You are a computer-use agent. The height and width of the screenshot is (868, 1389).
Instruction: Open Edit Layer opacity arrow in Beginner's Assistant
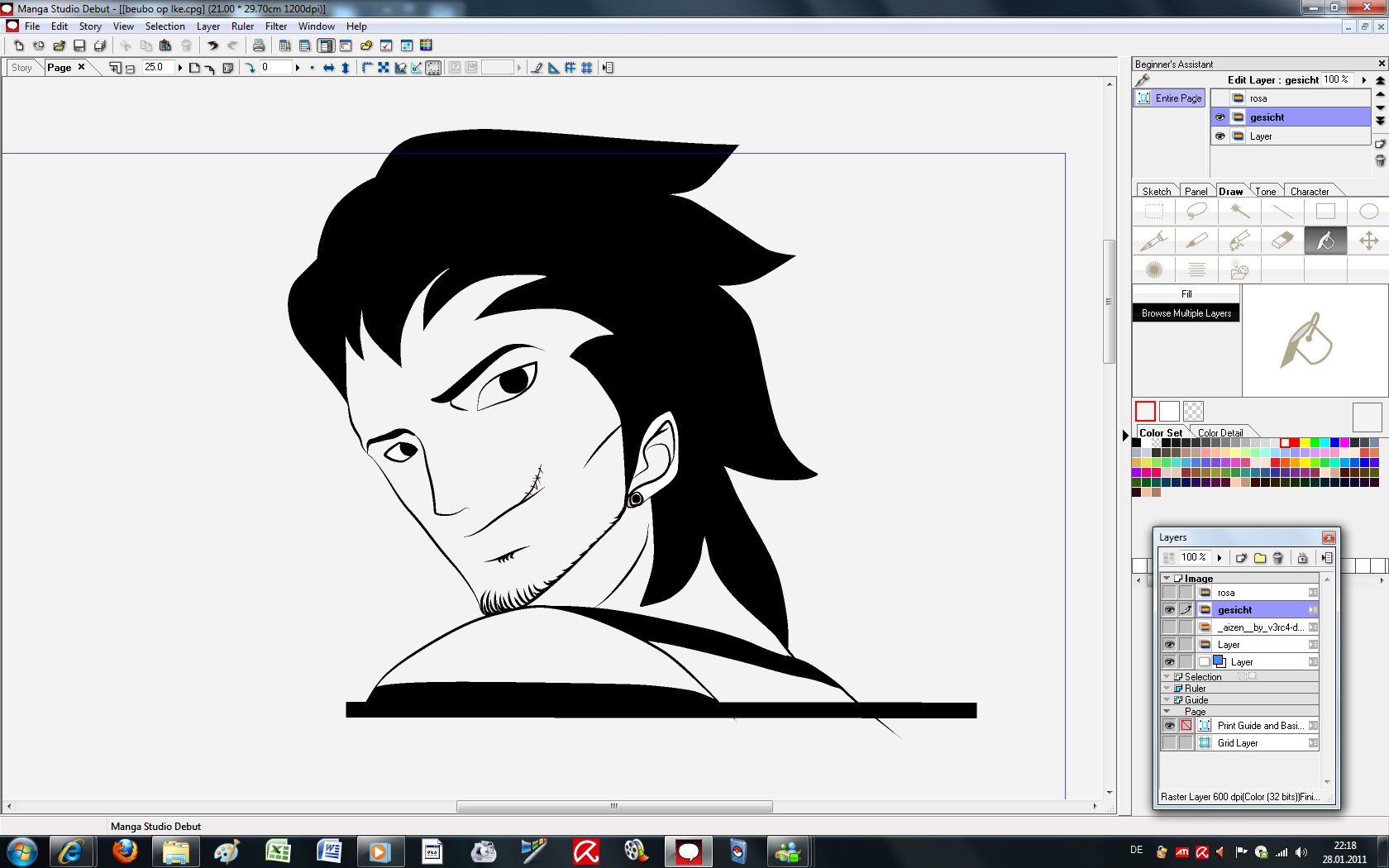(1363, 80)
